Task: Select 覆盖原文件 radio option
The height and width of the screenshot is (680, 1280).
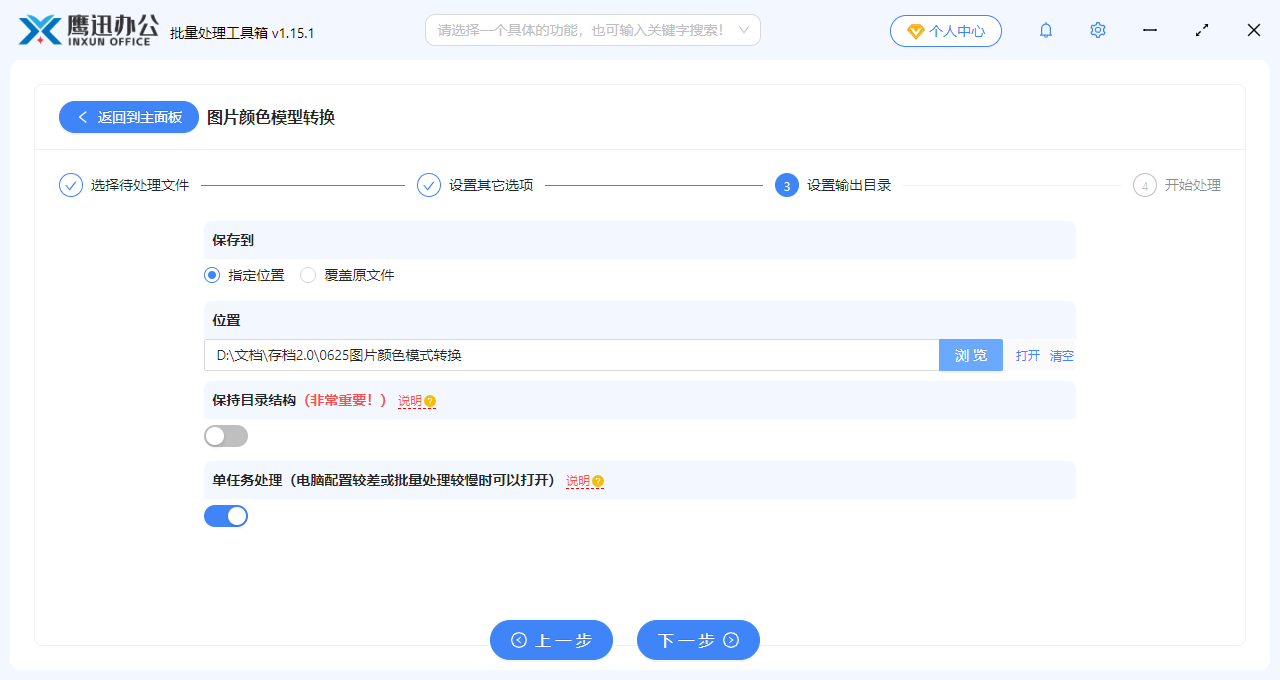Action: [348, 275]
